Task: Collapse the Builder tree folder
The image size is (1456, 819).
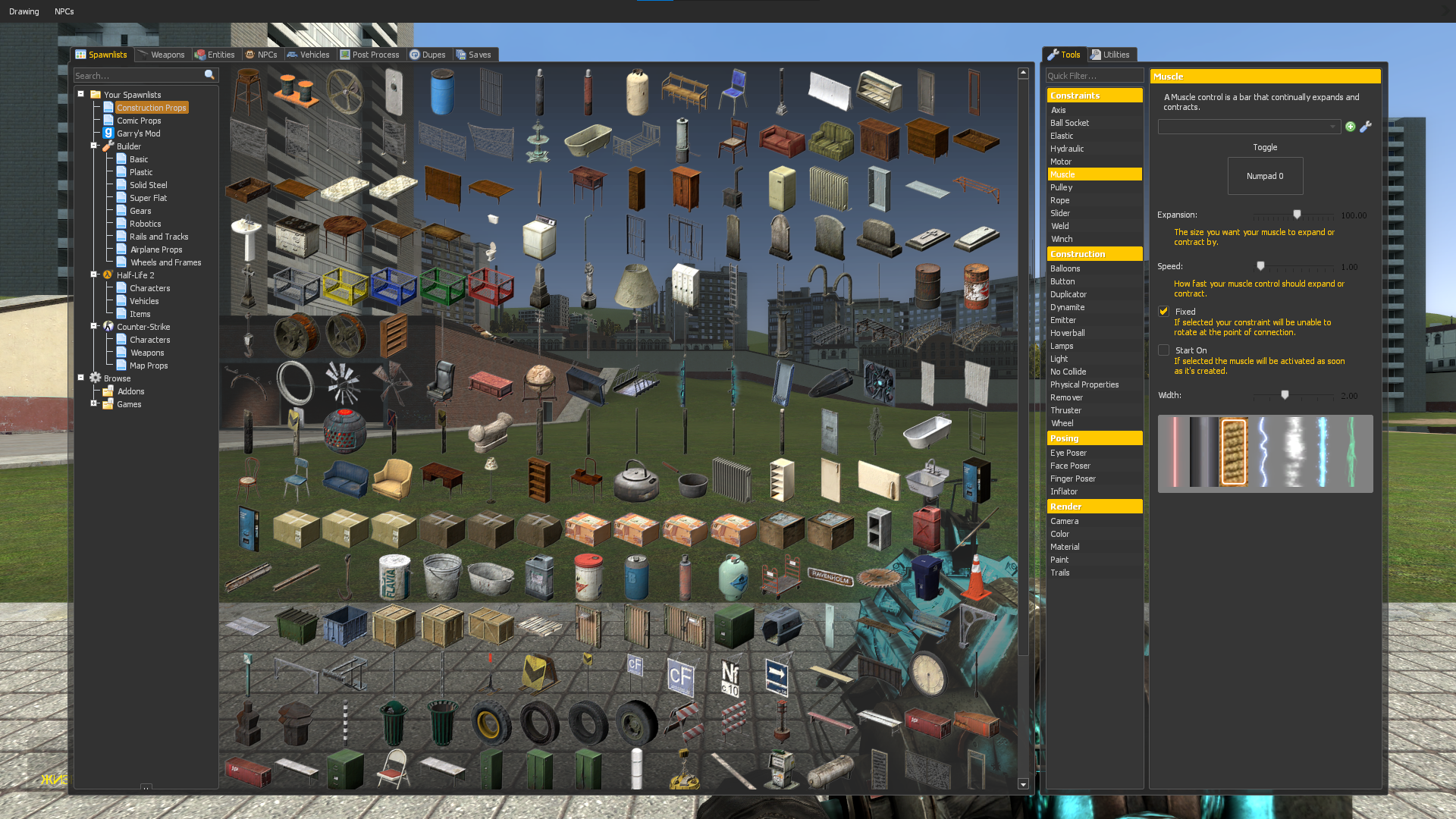Action: 94,146
